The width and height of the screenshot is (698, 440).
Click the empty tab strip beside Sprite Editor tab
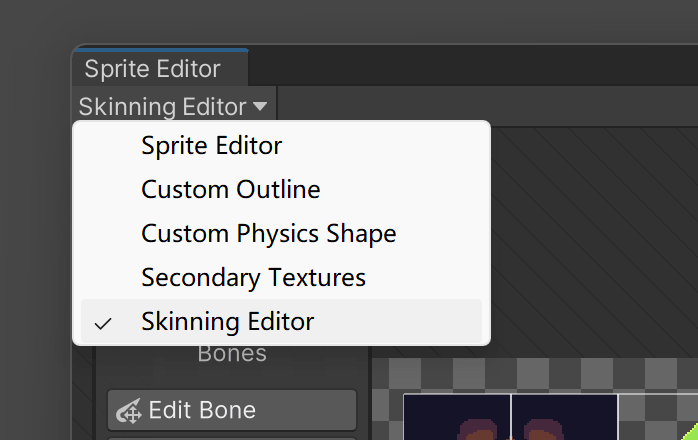pos(473,67)
